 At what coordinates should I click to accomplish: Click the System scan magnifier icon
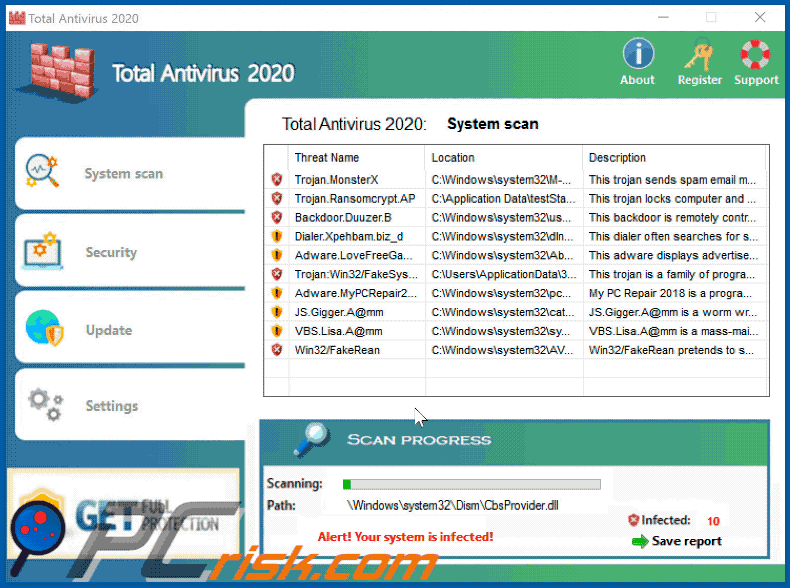[42, 171]
